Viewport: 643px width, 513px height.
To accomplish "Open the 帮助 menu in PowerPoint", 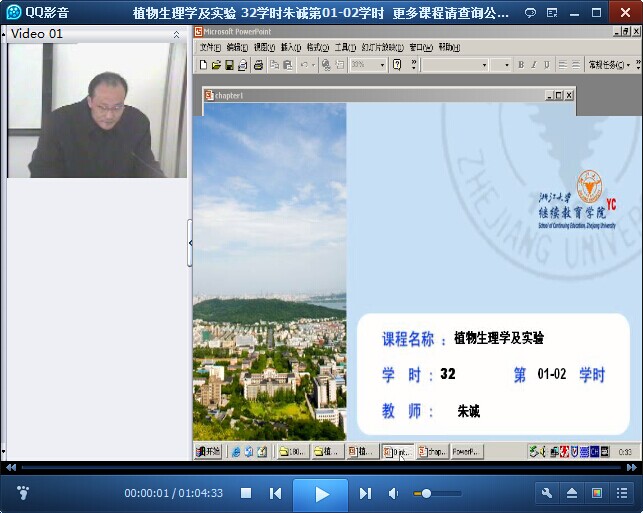I will coord(449,48).
